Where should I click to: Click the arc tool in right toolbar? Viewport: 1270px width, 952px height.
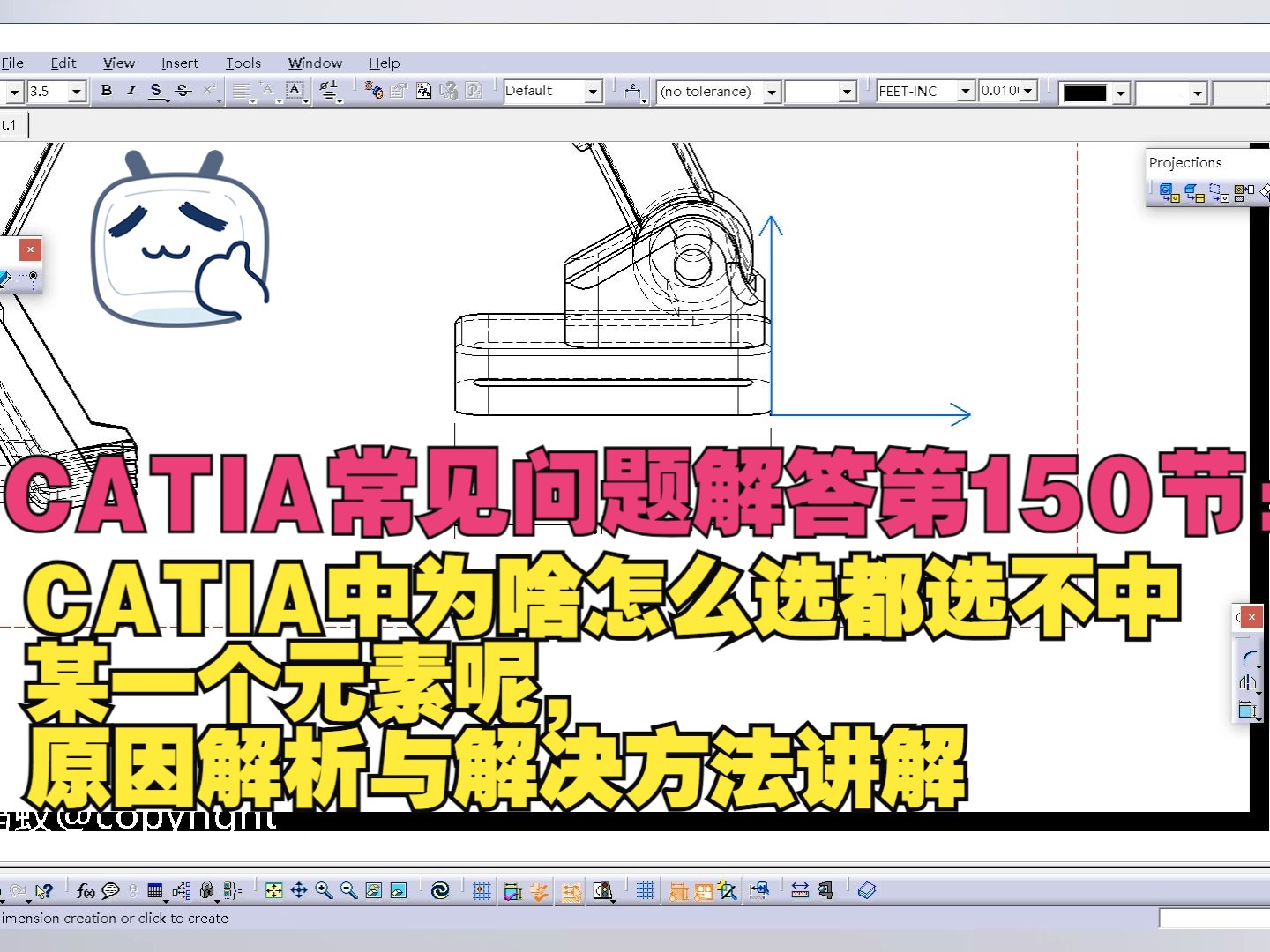pyautogui.click(x=1248, y=658)
